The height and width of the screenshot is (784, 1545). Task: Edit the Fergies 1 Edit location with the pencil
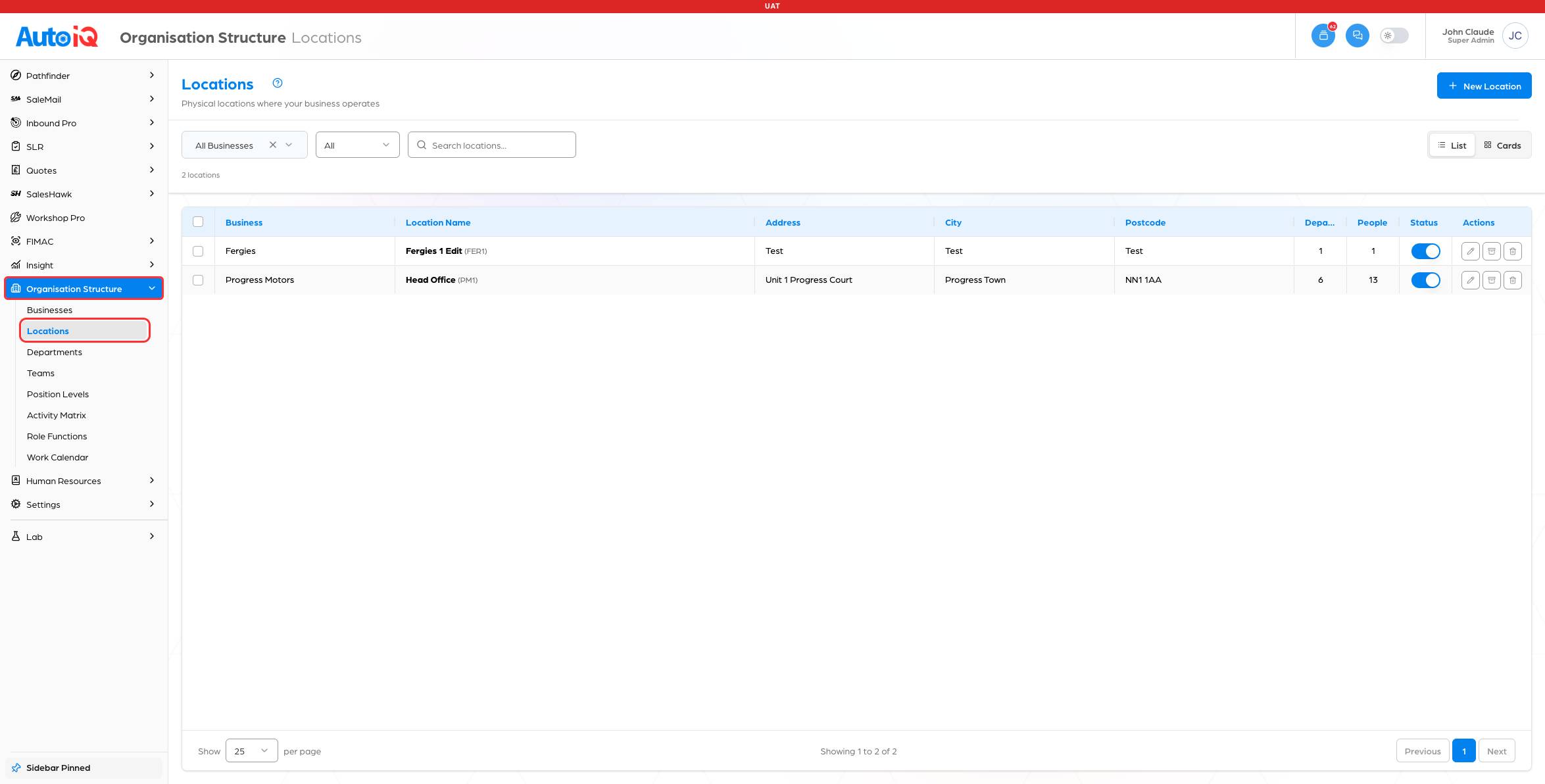[x=1471, y=251]
